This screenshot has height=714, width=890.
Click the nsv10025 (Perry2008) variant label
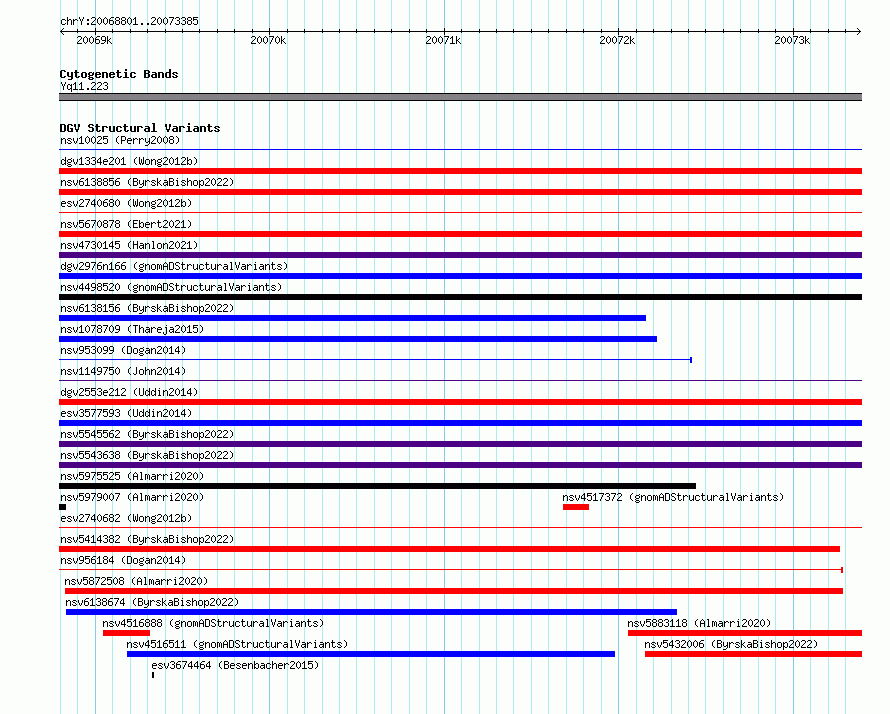(120, 140)
